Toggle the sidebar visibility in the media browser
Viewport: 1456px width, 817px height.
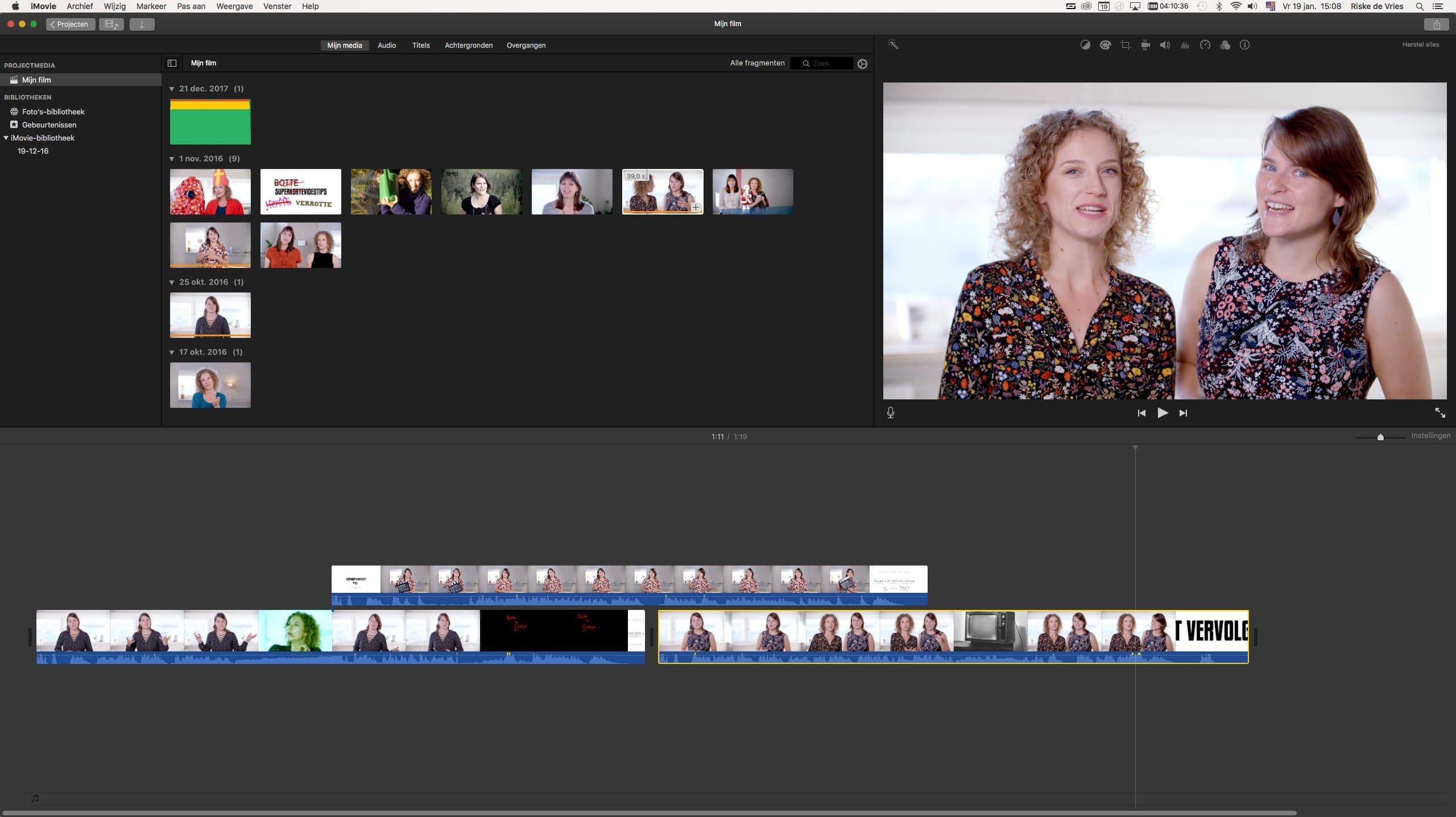(171, 63)
